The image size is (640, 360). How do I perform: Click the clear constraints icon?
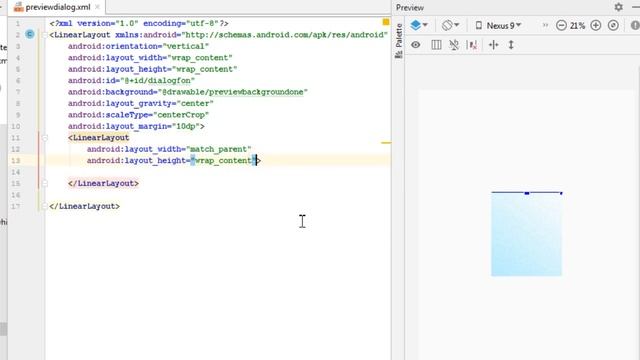pyautogui.click(x=472, y=45)
